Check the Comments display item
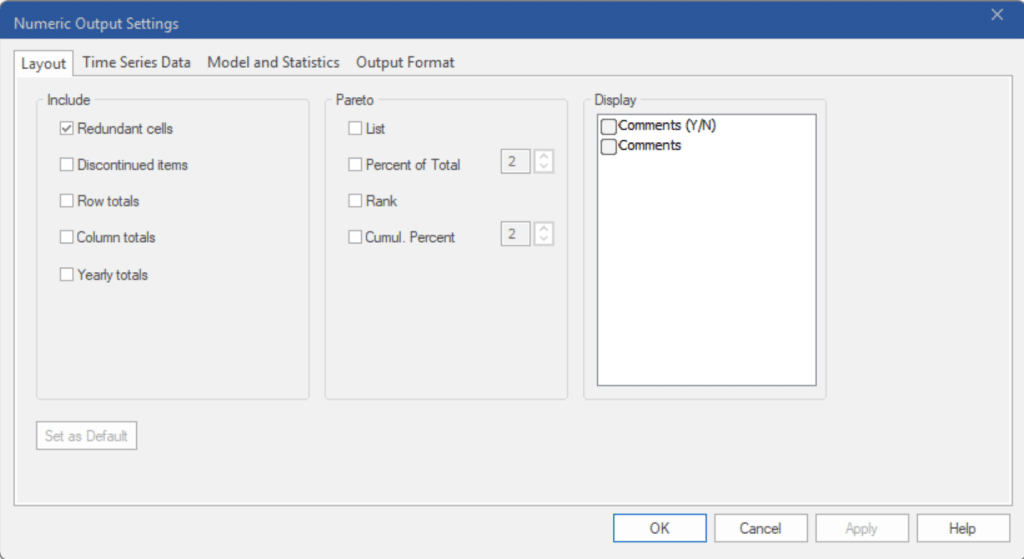The width and height of the screenshot is (1024, 559). tap(608, 147)
